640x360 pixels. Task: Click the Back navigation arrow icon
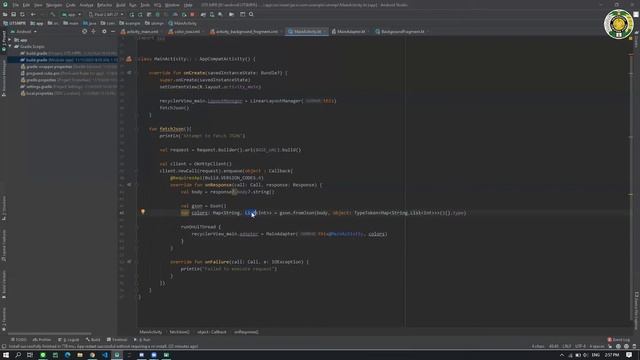click(x=33, y=14)
